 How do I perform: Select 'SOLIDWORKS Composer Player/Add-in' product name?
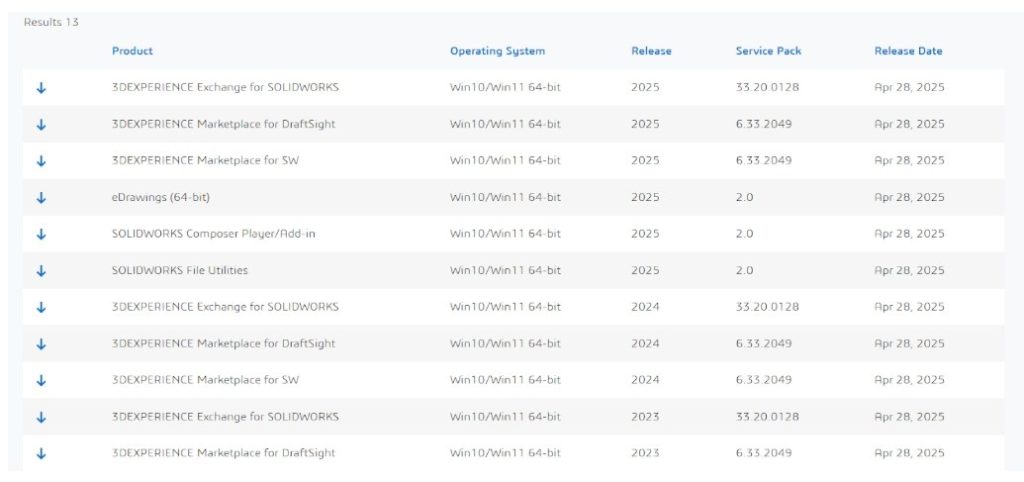pos(214,234)
